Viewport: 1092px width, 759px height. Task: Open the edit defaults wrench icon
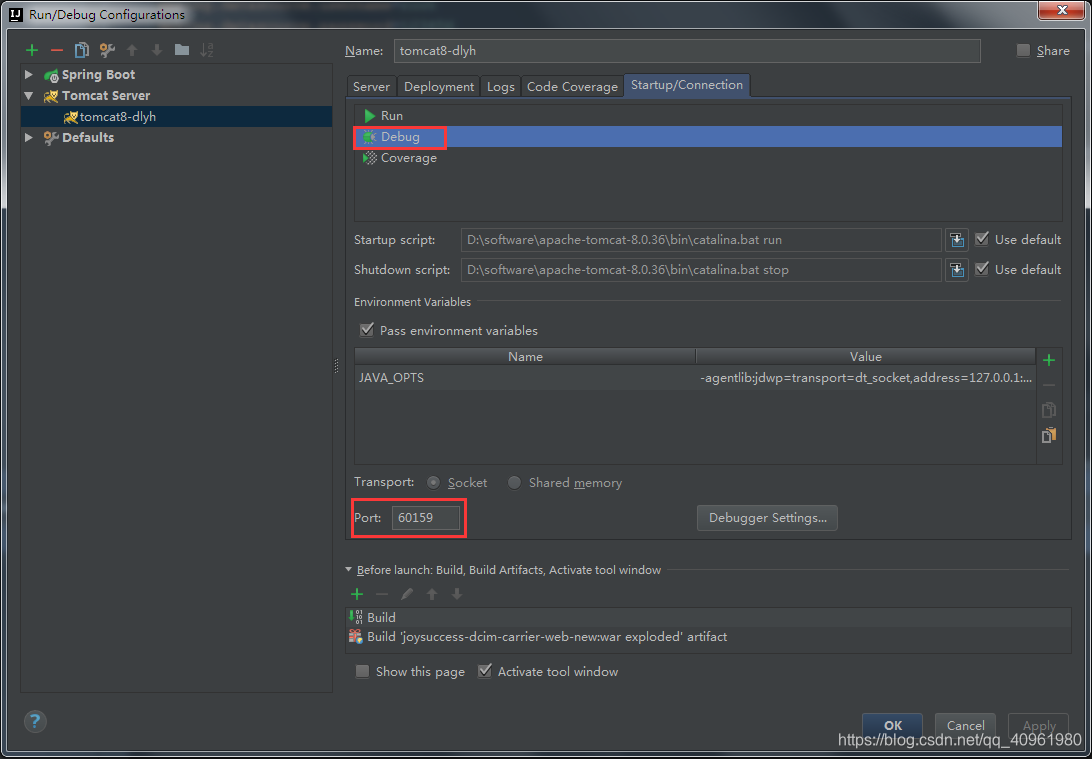pyautogui.click(x=107, y=50)
